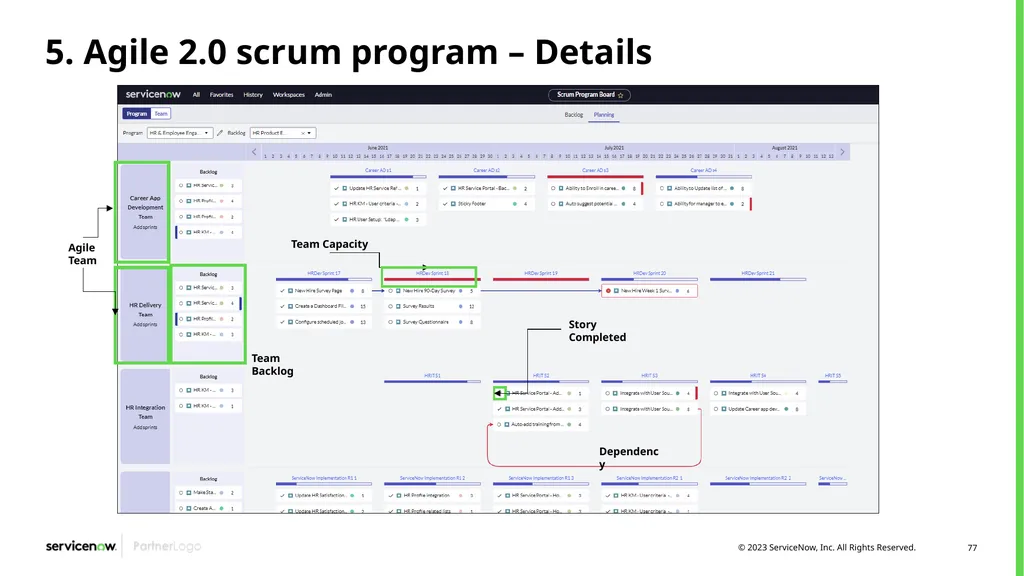This screenshot has width=1024, height=576.
Task: Toggle the checkmark on New Hire Survey Page story
Action: tap(282, 291)
